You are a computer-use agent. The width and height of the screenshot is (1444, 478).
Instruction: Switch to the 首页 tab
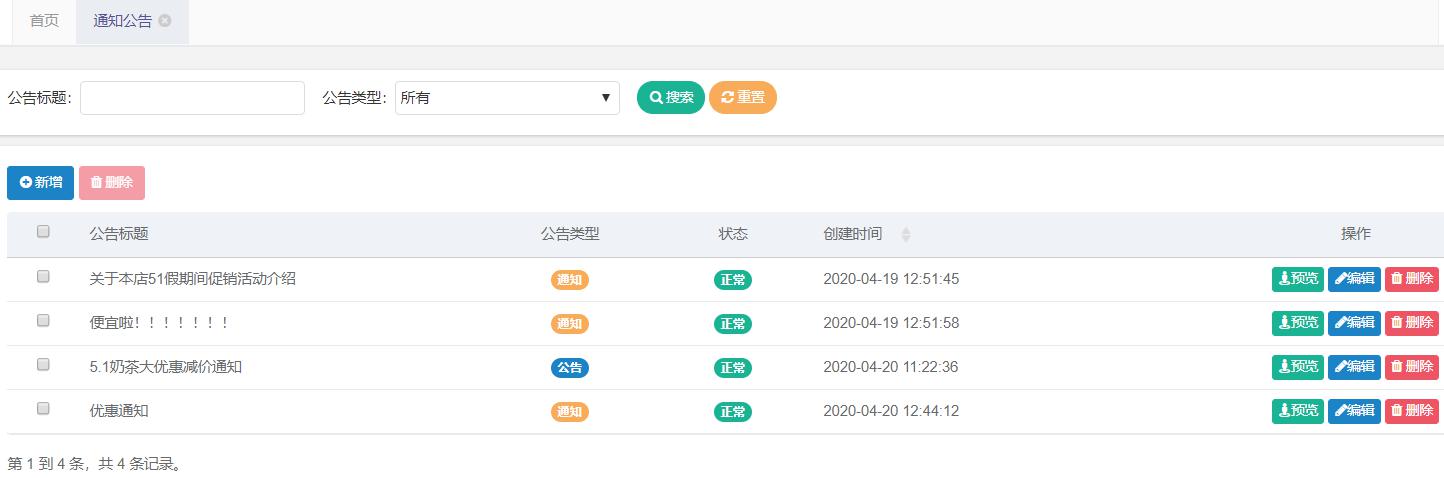[x=44, y=21]
